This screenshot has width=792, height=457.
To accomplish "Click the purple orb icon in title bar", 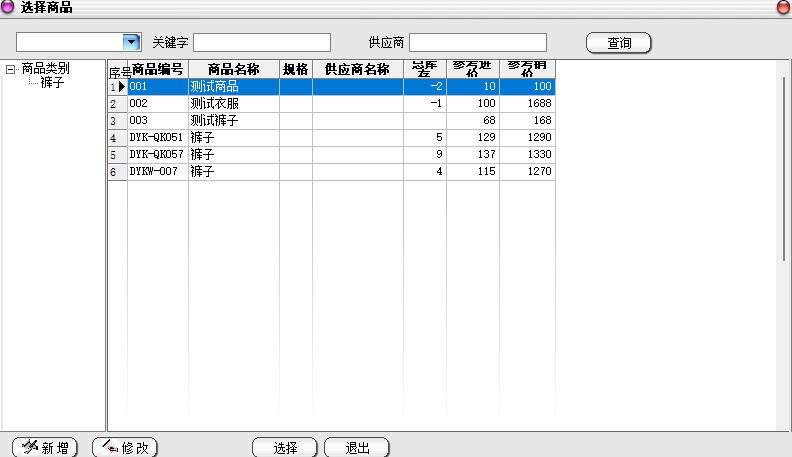I will [9, 7].
